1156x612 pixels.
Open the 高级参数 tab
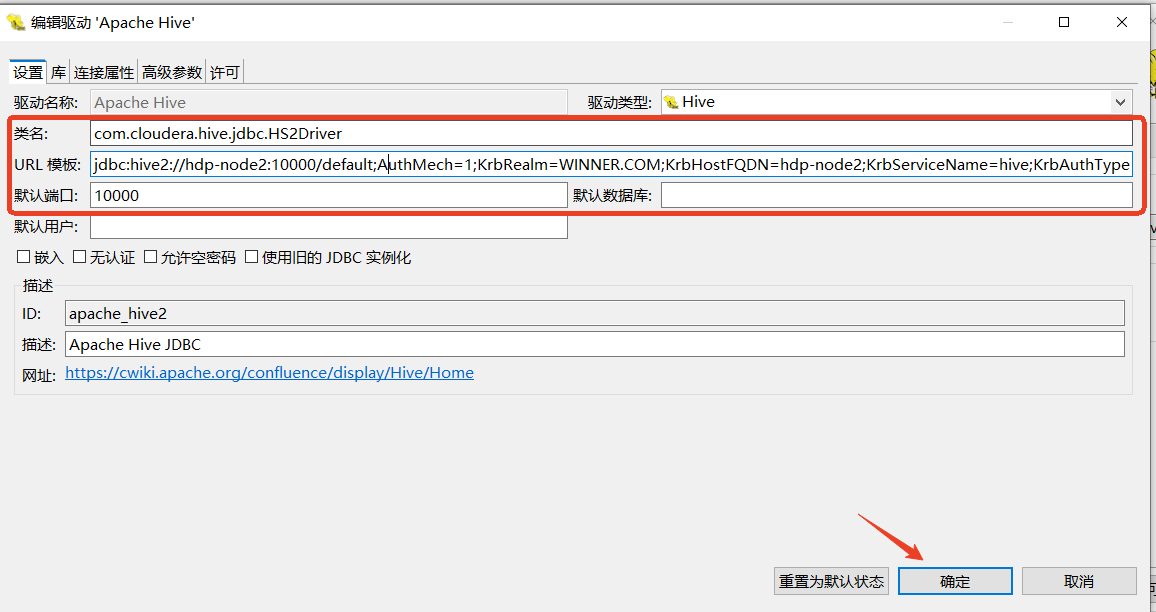pos(172,72)
